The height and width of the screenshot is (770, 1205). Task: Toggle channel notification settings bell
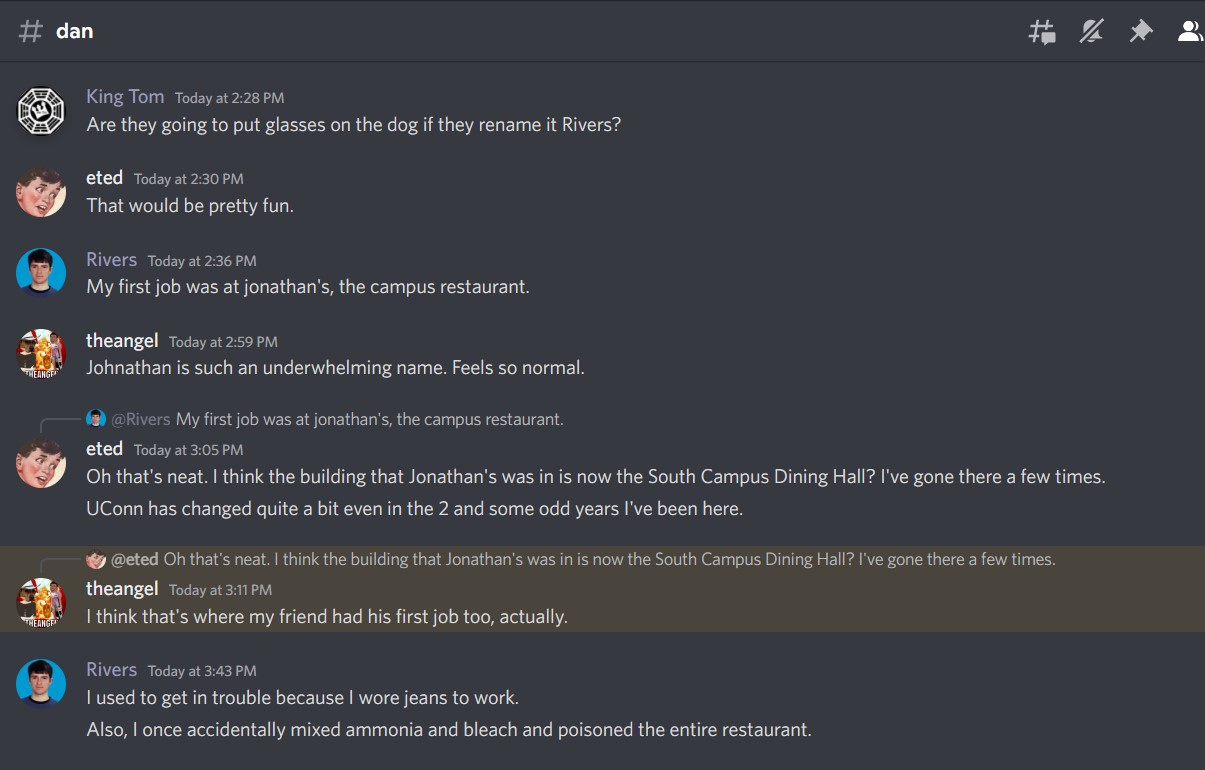pyautogui.click(x=1091, y=32)
